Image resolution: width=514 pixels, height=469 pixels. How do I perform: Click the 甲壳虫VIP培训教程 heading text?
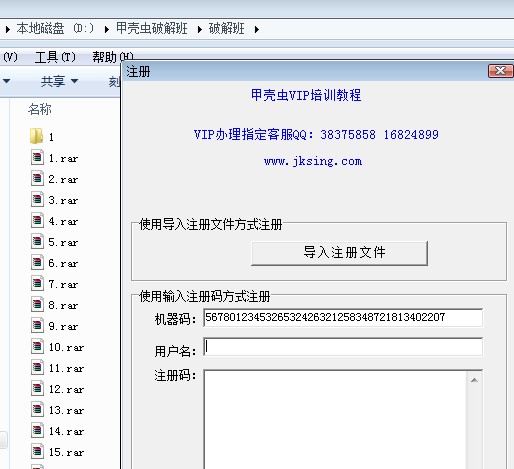306,95
